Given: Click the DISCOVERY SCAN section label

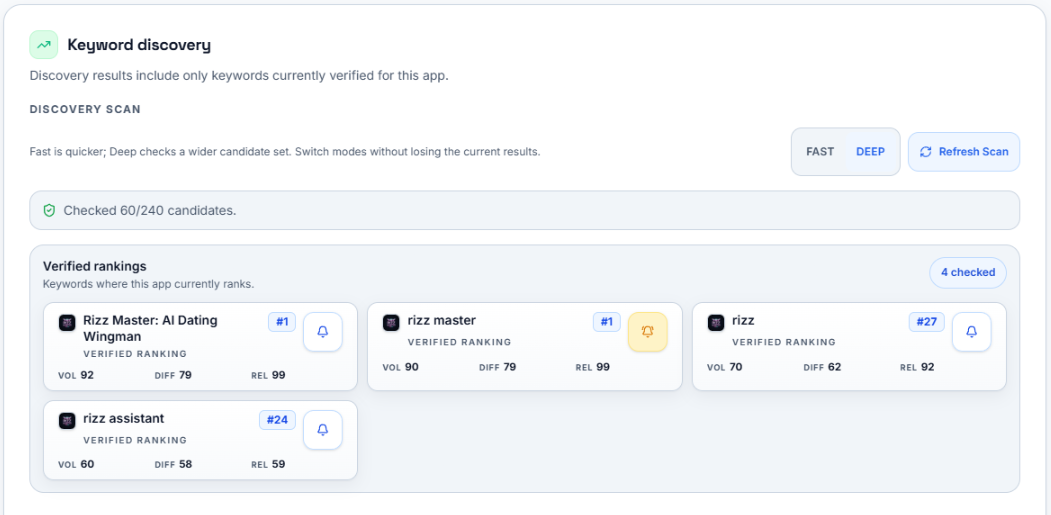Looking at the screenshot, I should coord(85,109).
